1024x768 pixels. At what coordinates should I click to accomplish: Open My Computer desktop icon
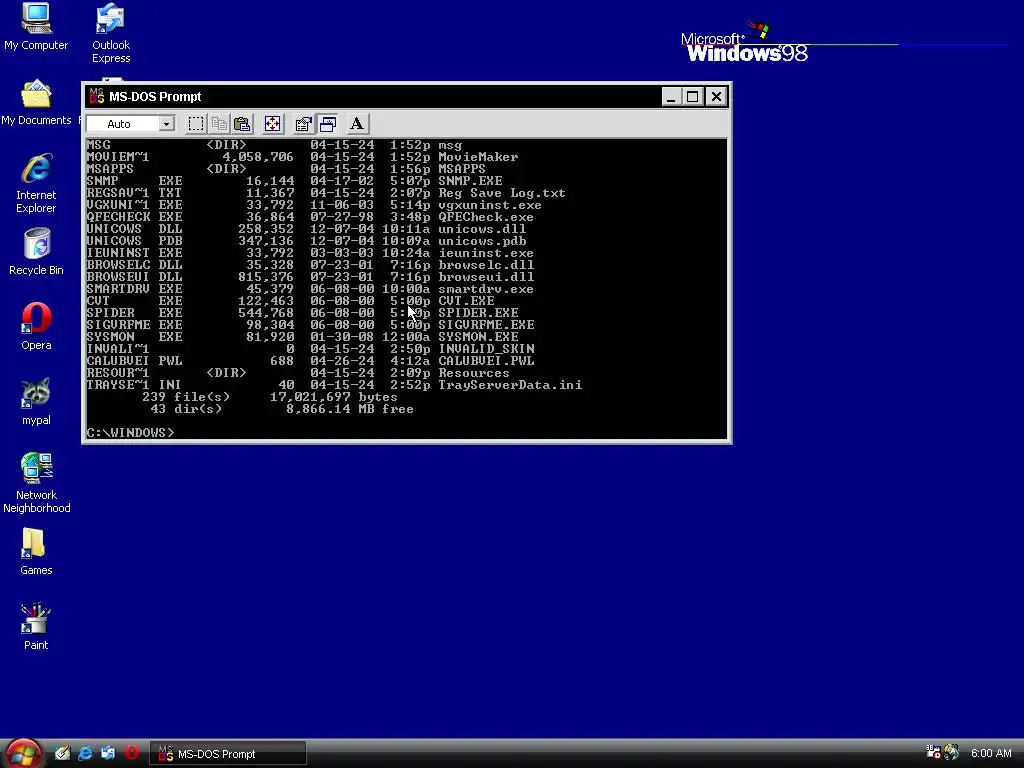pos(36,27)
